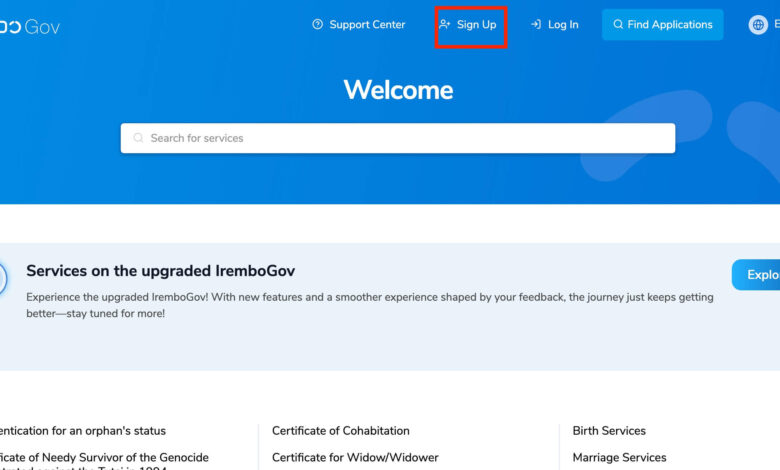This screenshot has height=470, width=780.
Task: Click the Sign Up person icon
Action: [444, 24]
